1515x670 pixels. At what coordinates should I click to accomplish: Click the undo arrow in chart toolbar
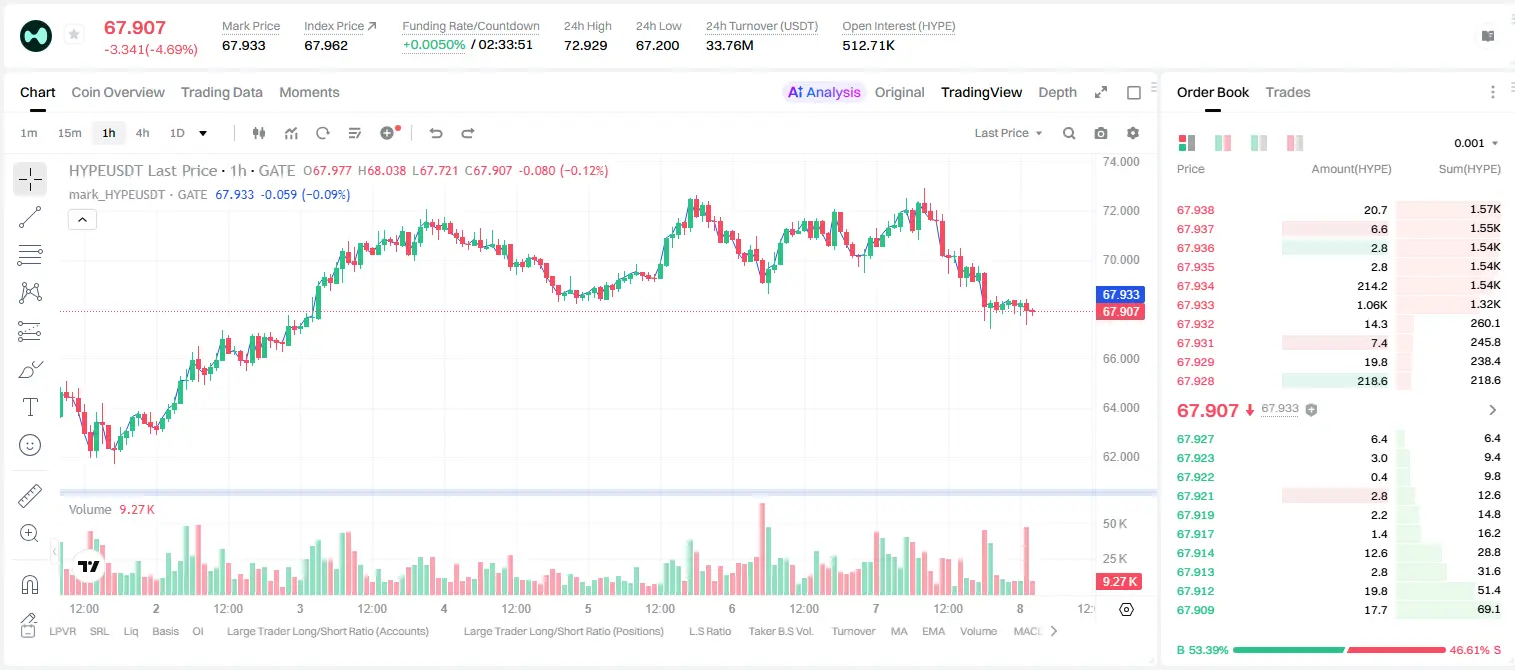point(436,133)
